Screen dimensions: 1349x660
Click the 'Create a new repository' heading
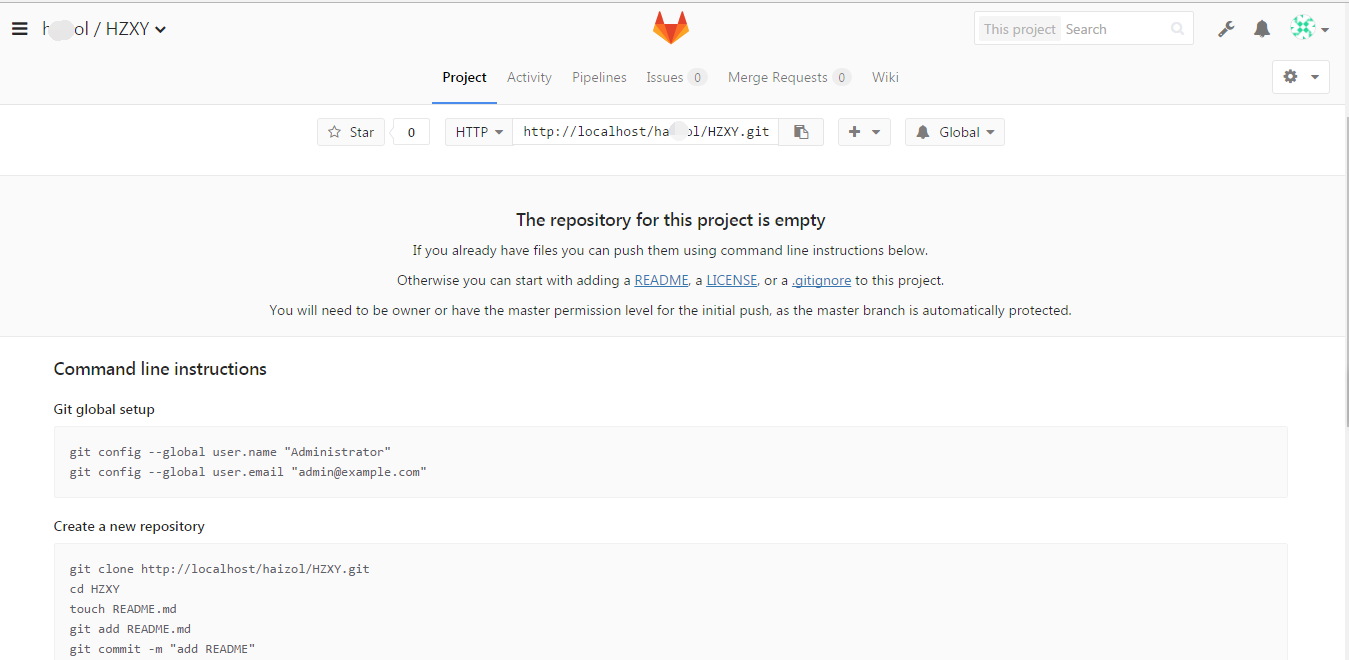tap(129, 526)
